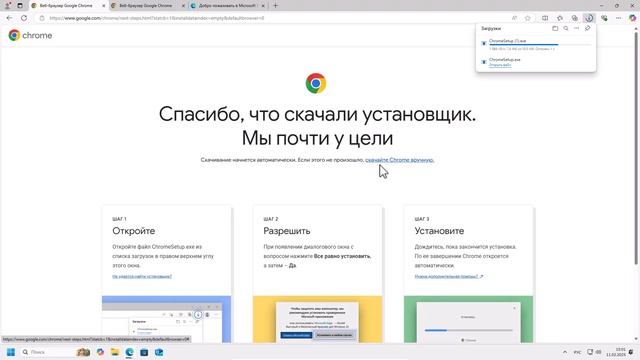Add page to favorites star
The image size is (640, 360).
pyautogui.click(x=528, y=18)
